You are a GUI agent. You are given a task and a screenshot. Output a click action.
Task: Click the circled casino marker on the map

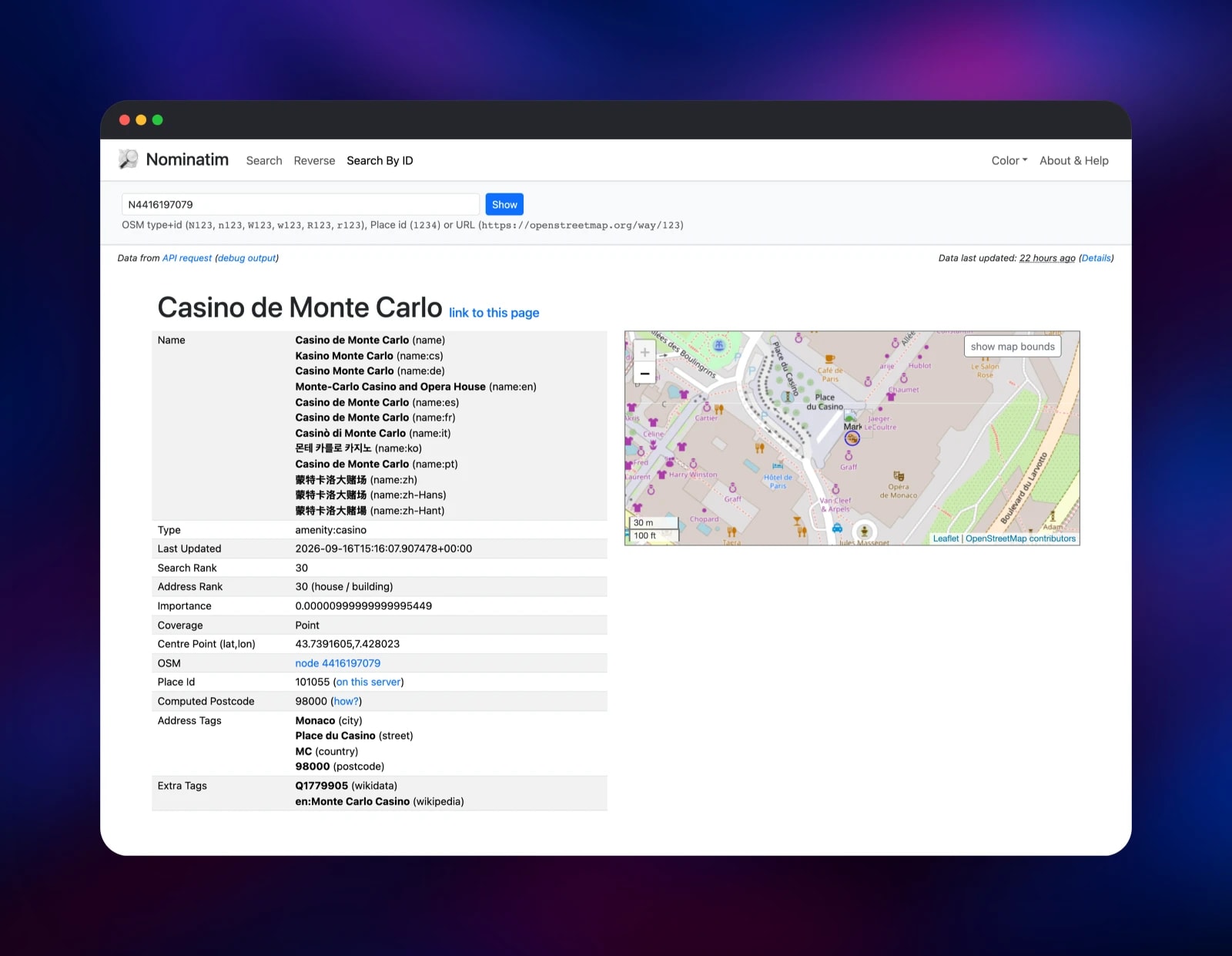tap(852, 438)
